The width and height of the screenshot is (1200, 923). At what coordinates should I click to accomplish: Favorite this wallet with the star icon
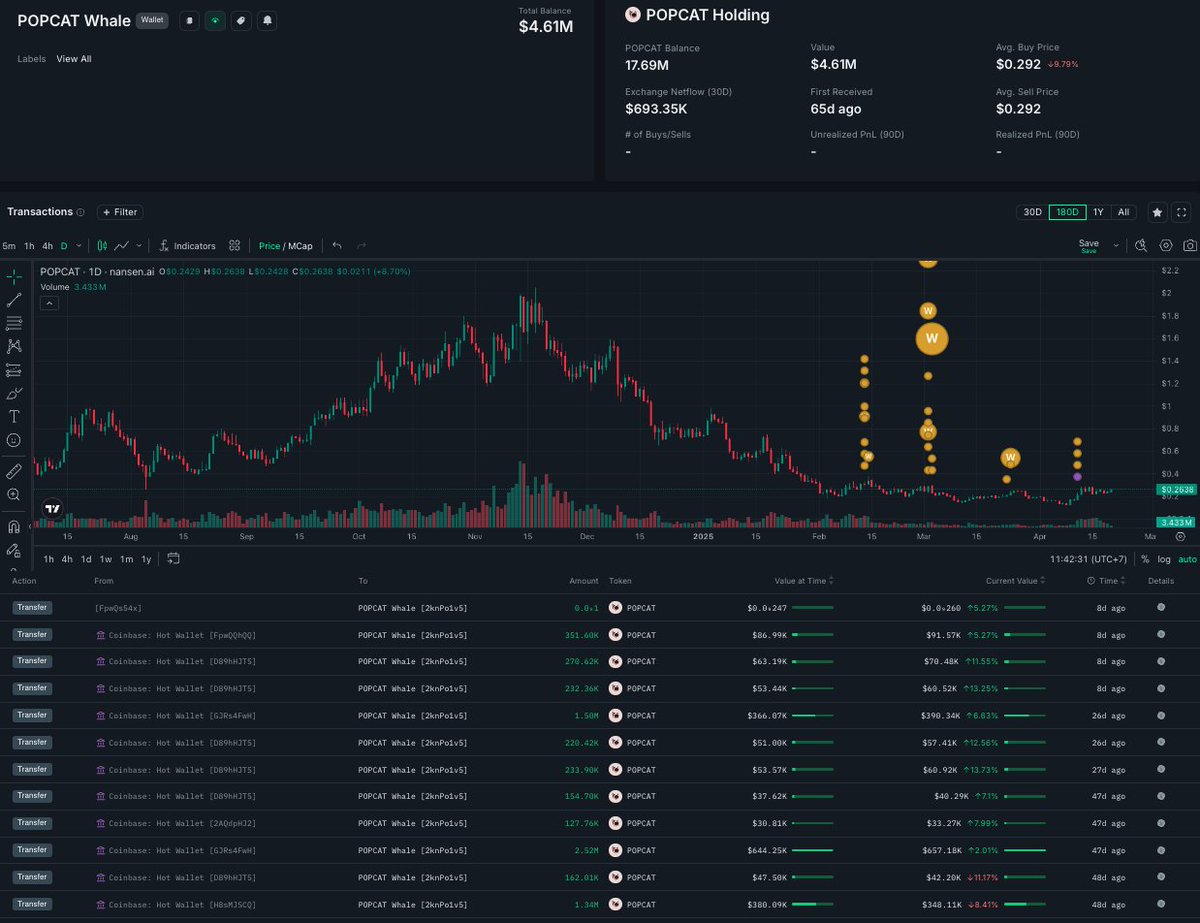click(1157, 212)
